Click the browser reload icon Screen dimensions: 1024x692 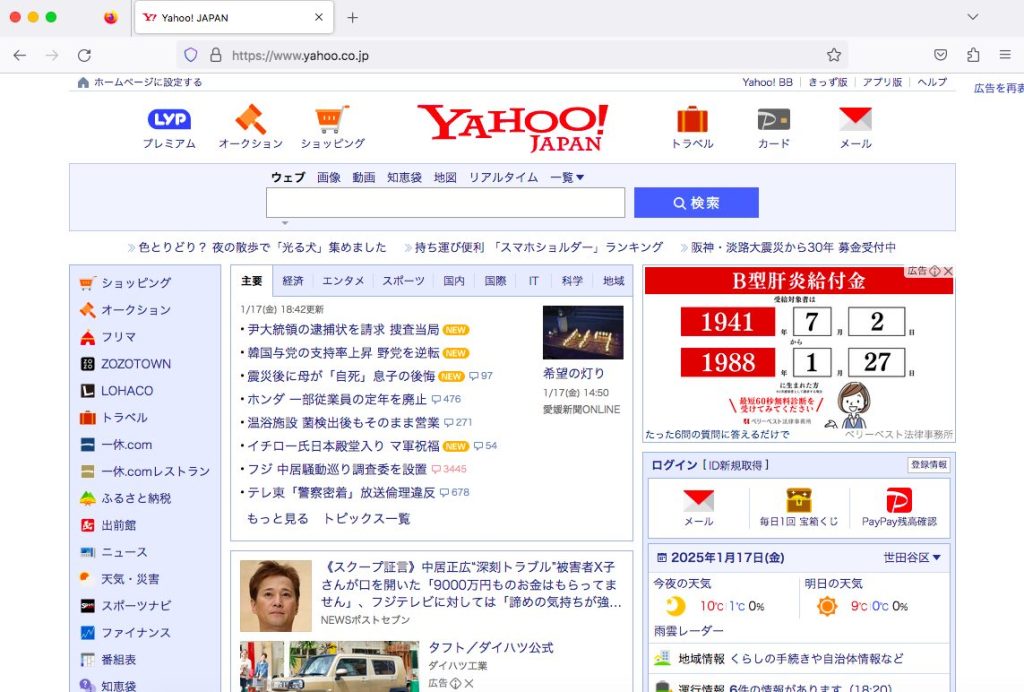click(x=84, y=55)
